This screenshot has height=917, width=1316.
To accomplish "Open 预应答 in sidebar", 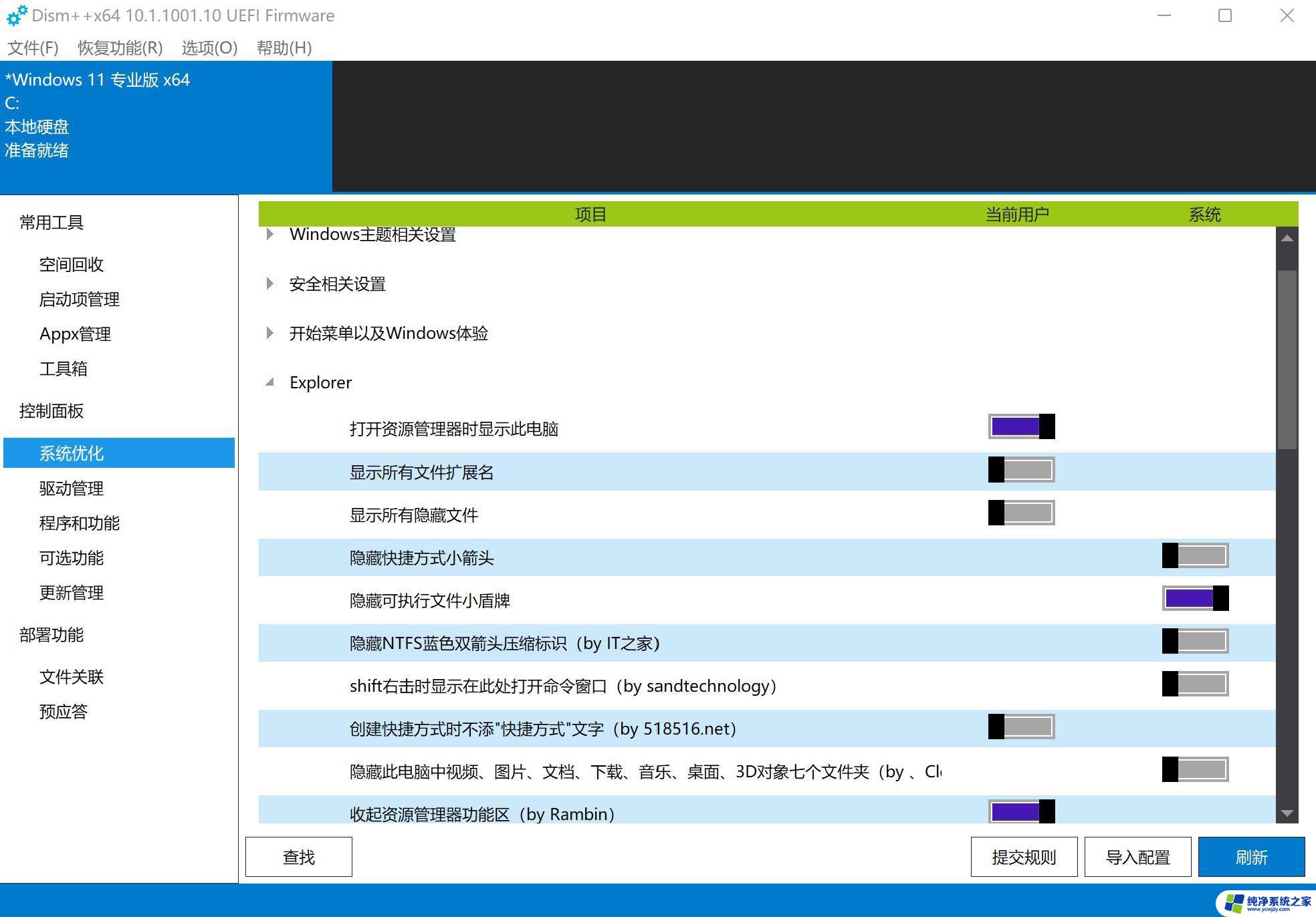I will (64, 712).
